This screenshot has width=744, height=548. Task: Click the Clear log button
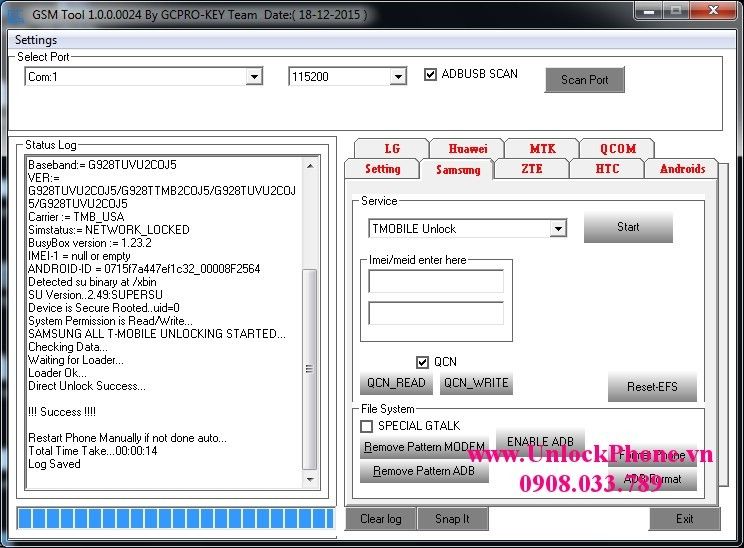tap(380, 519)
